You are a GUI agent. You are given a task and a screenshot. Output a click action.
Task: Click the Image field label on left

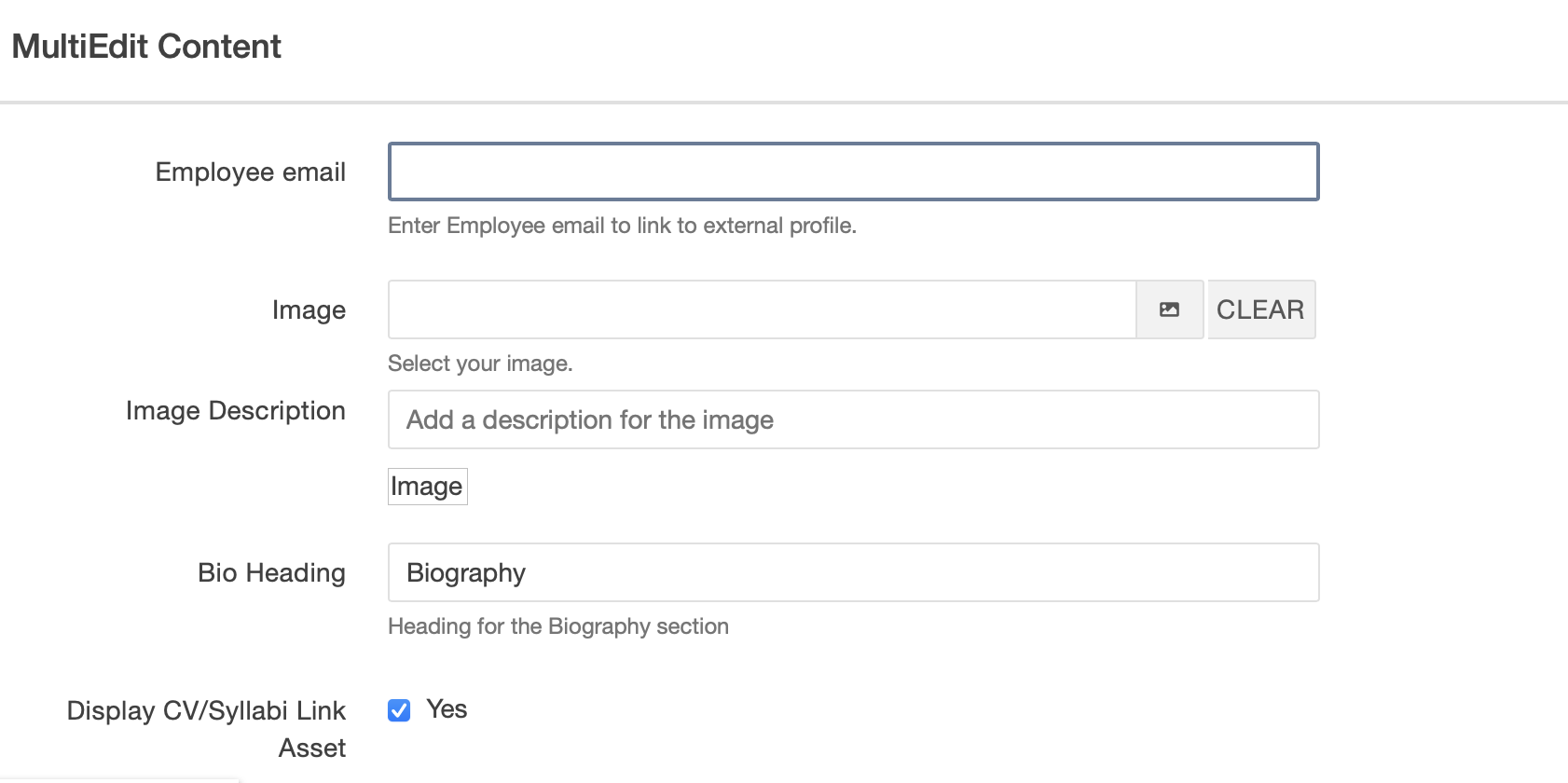[309, 310]
